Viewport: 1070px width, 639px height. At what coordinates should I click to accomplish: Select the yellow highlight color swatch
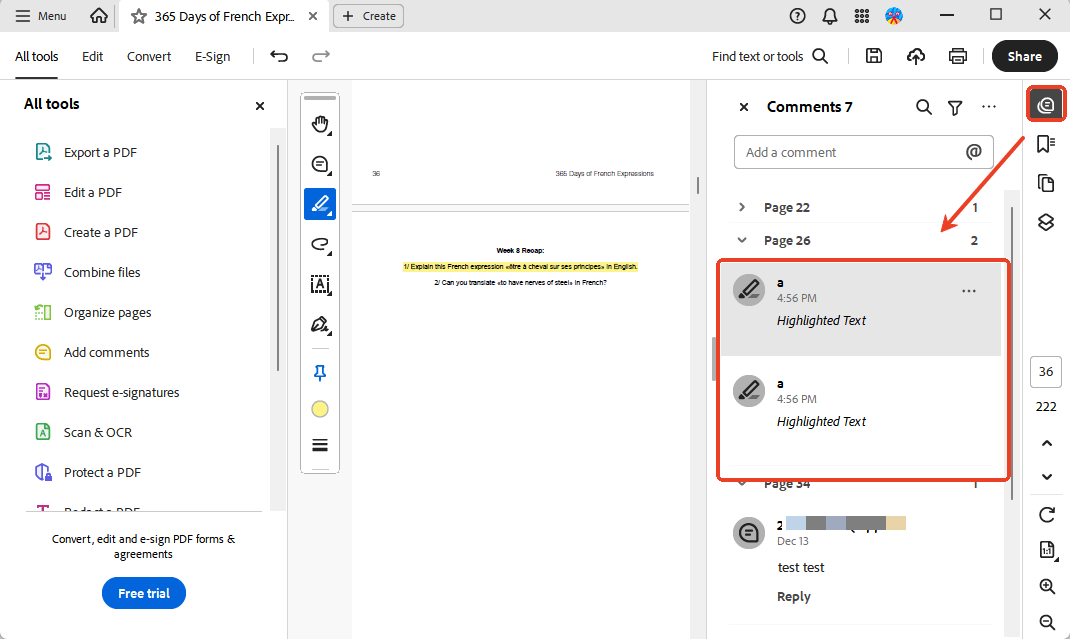pyautogui.click(x=320, y=409)
